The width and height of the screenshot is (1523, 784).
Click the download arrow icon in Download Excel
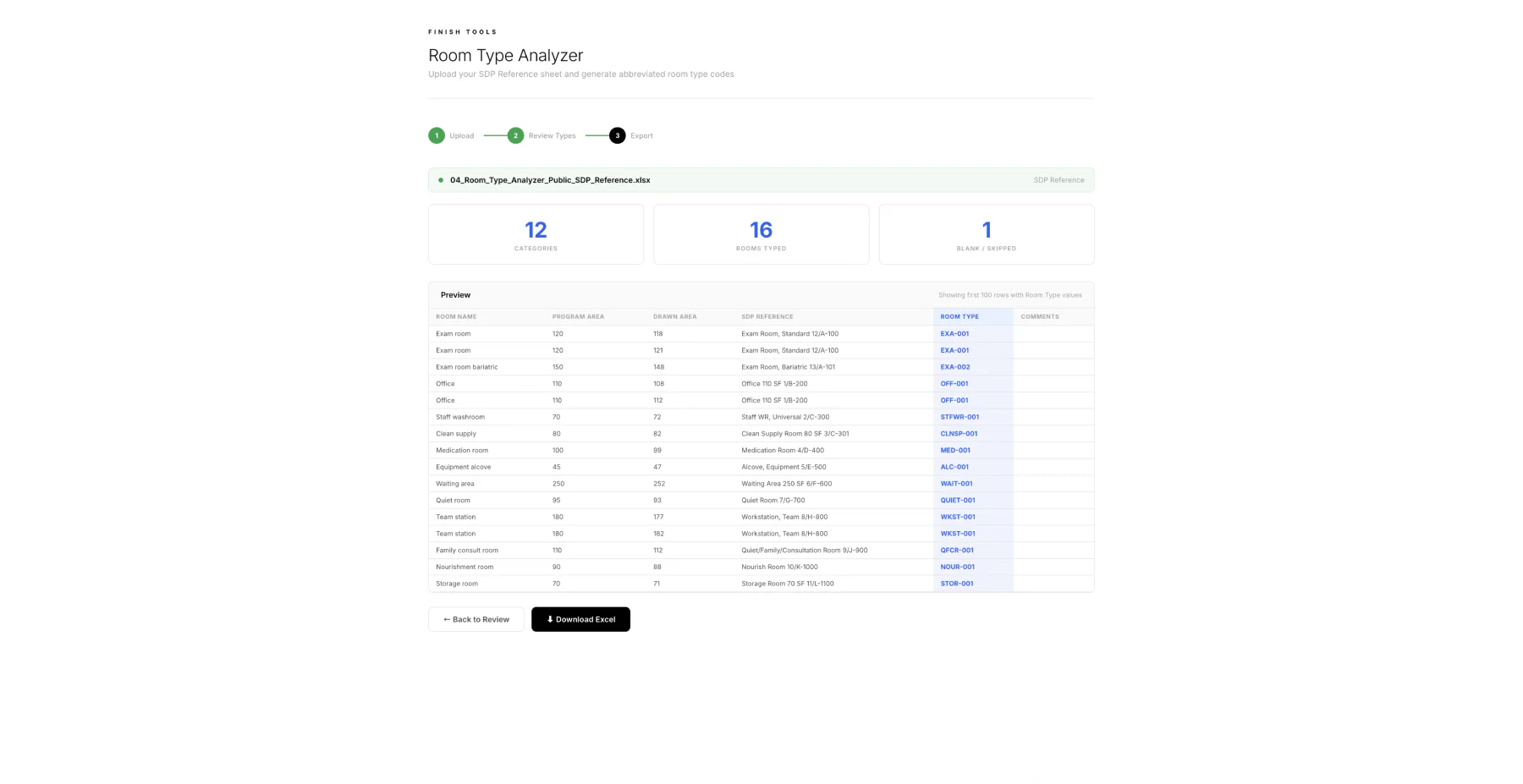[550, 619]
